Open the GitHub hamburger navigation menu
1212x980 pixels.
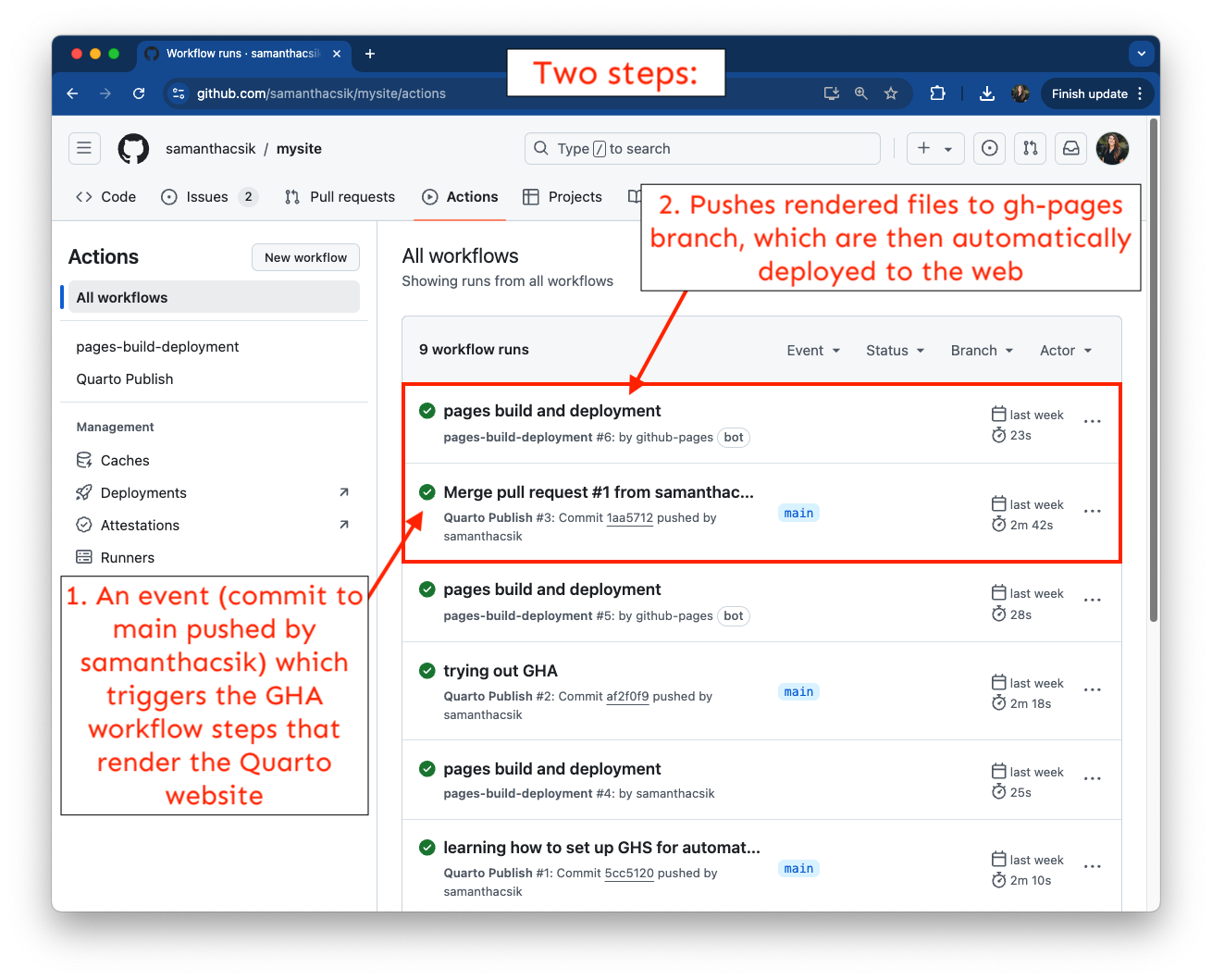pos(84,148)
